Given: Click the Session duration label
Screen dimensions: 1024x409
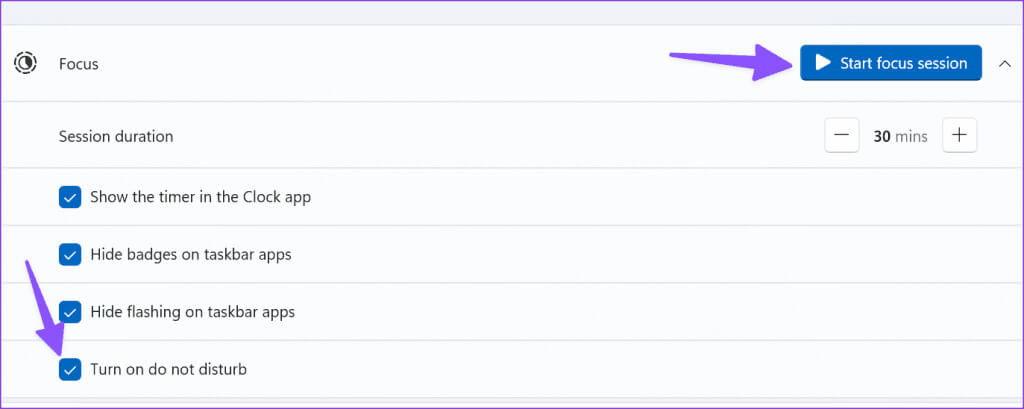Looking at the screenshot, I should [x=116, y=137].
